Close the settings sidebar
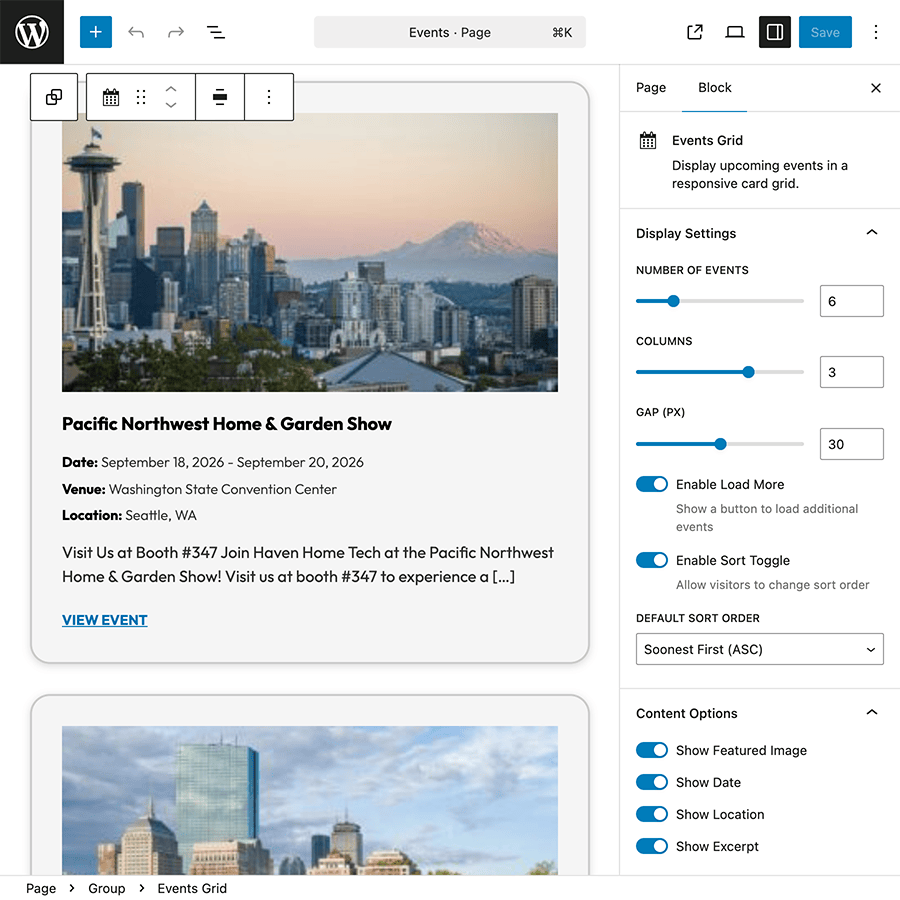900x900 pixels. (x=875, y=88)
